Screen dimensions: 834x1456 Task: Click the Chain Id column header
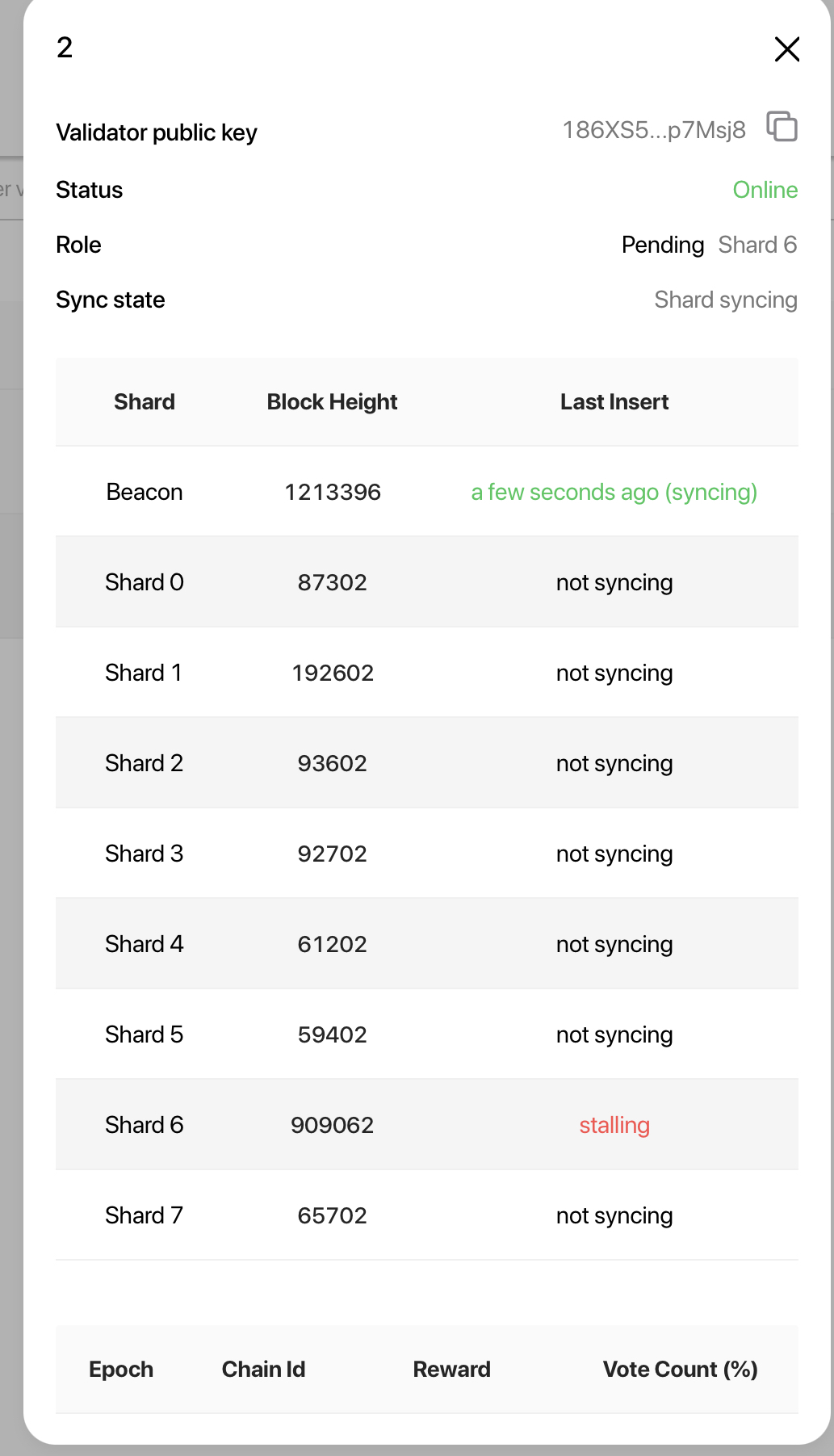click(x=264, y=1370)
